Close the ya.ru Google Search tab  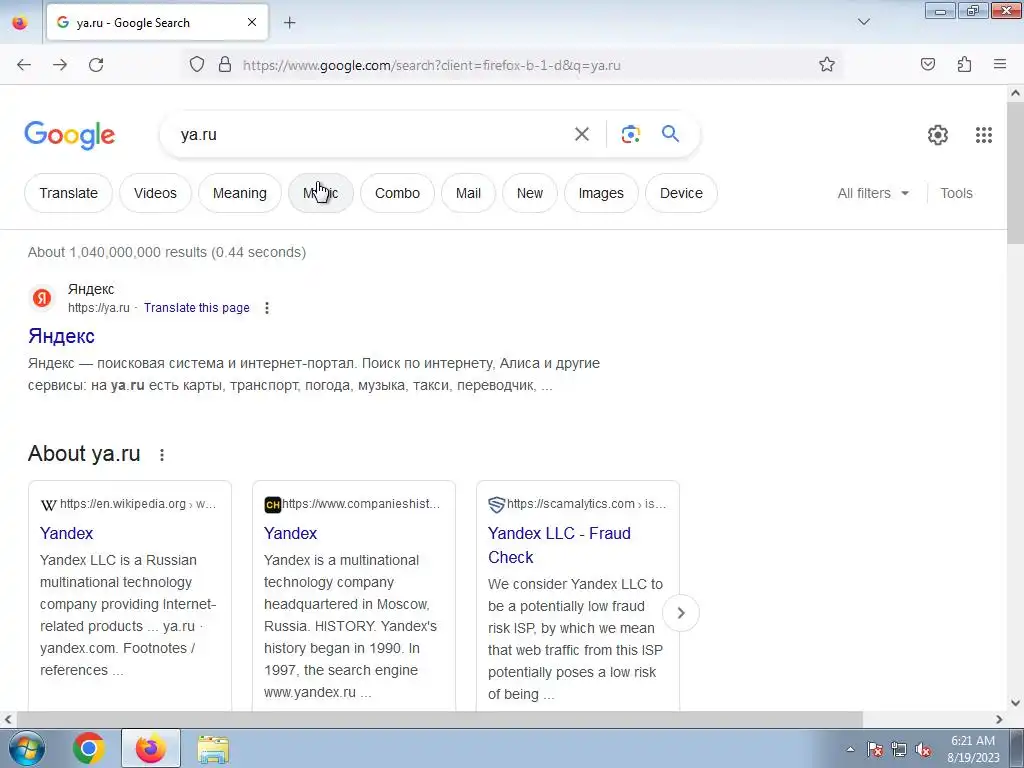point(252,22)
